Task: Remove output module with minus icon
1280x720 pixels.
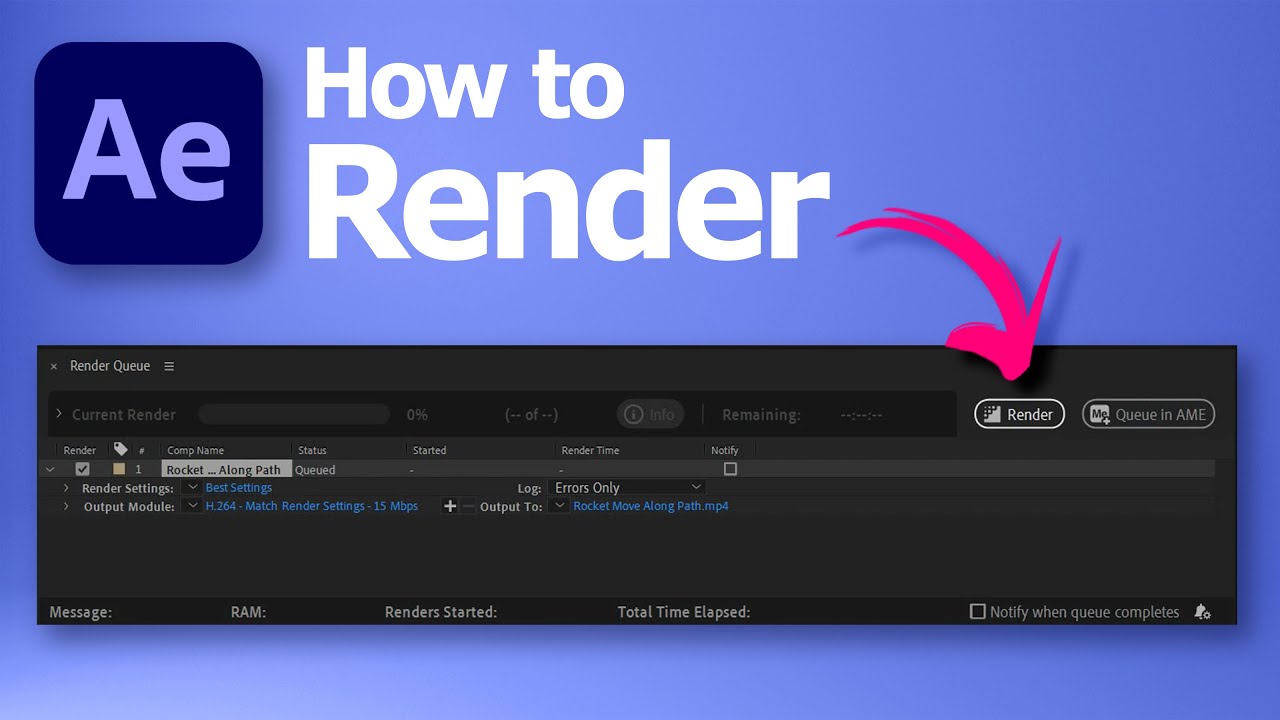Action: 469,506
